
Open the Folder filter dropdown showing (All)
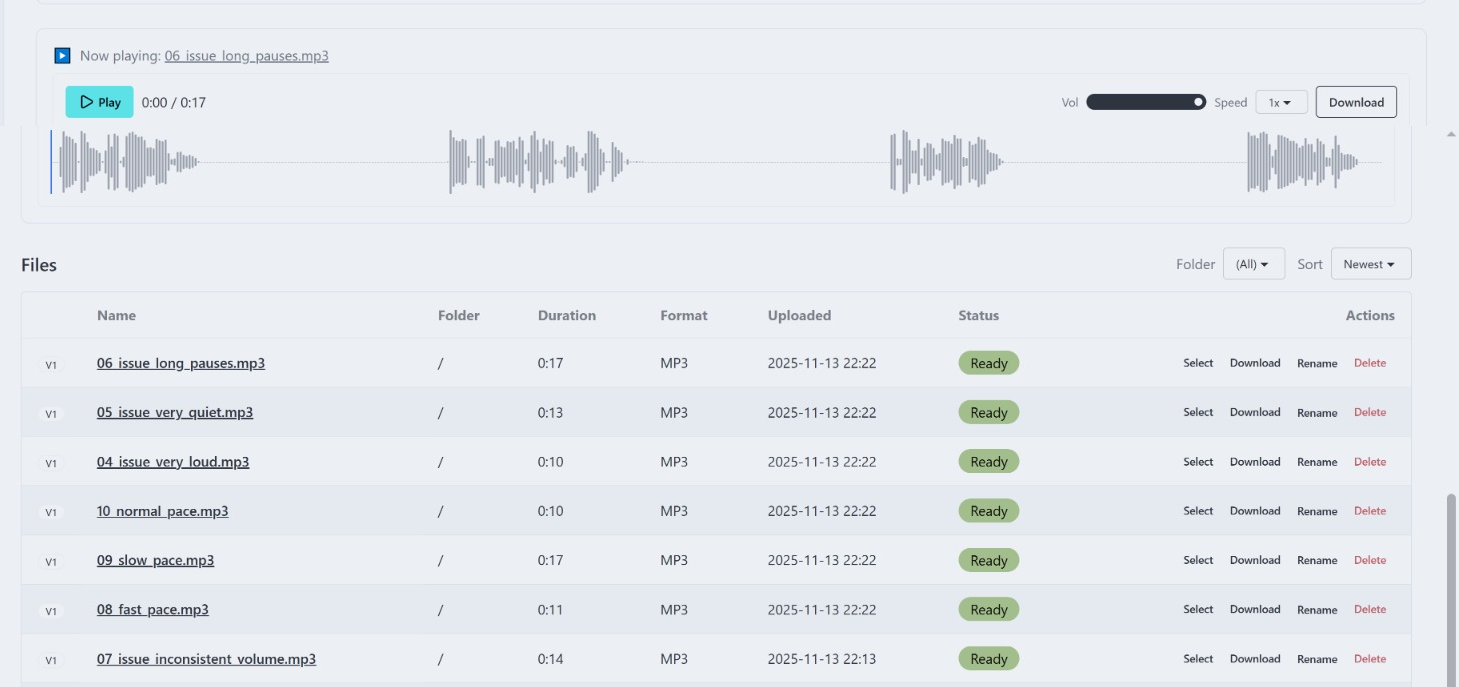click(x=1253, y=263)
